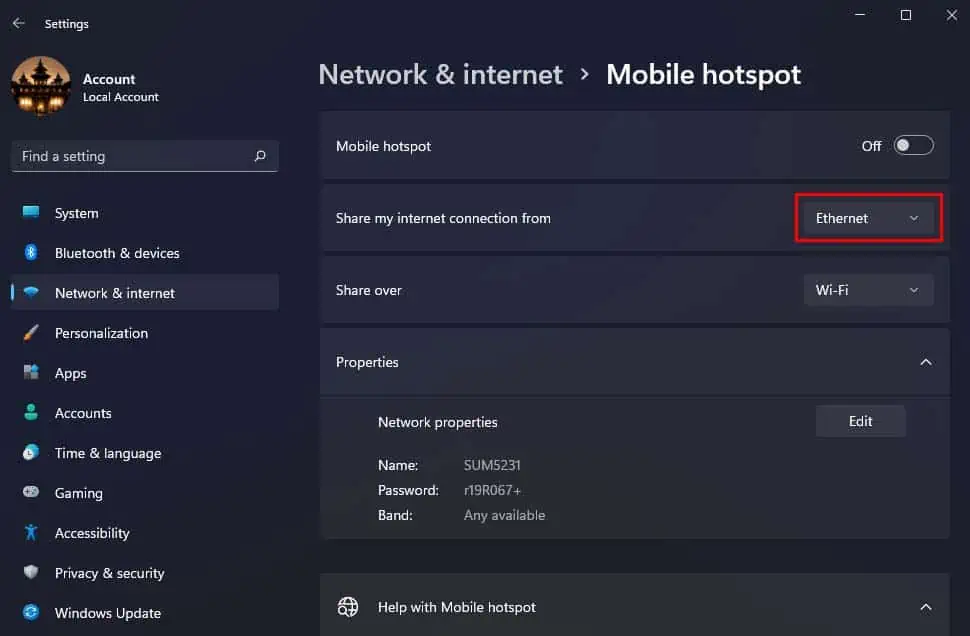The height and width of the screenshot is (636, 970).
Task: Click the Accessibility figure icon
Action: (31, 533)
